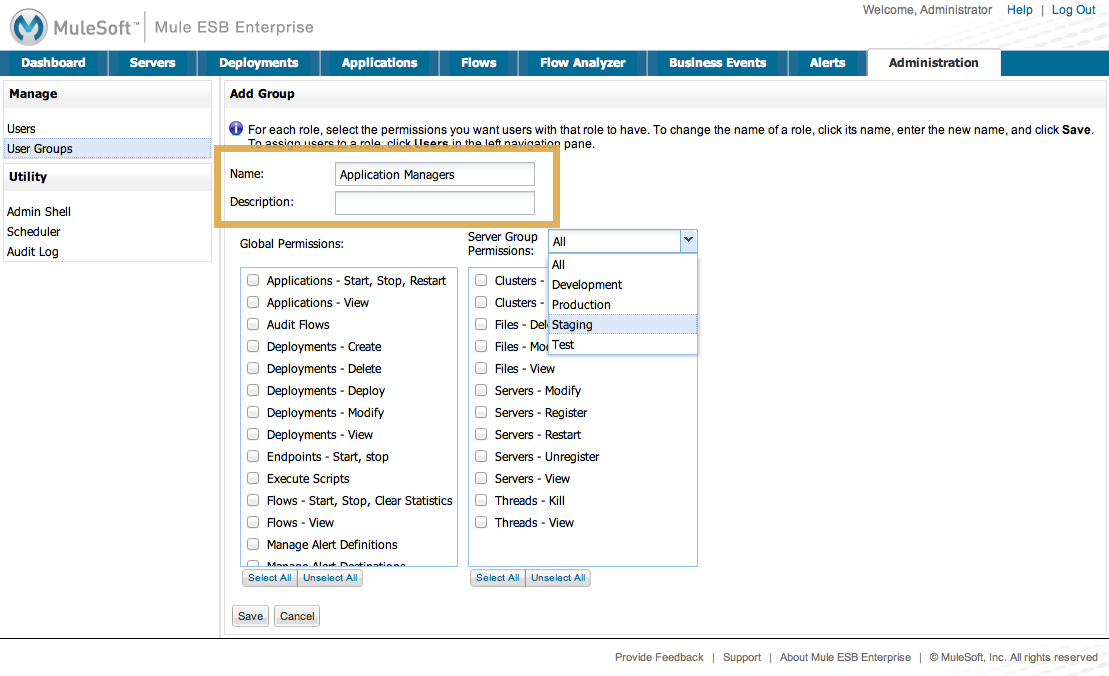The width and height of the screenshot is (1109, 676).
Task: Click the Log Out link
Action: pyautogui.click(x=1073, y=10)
